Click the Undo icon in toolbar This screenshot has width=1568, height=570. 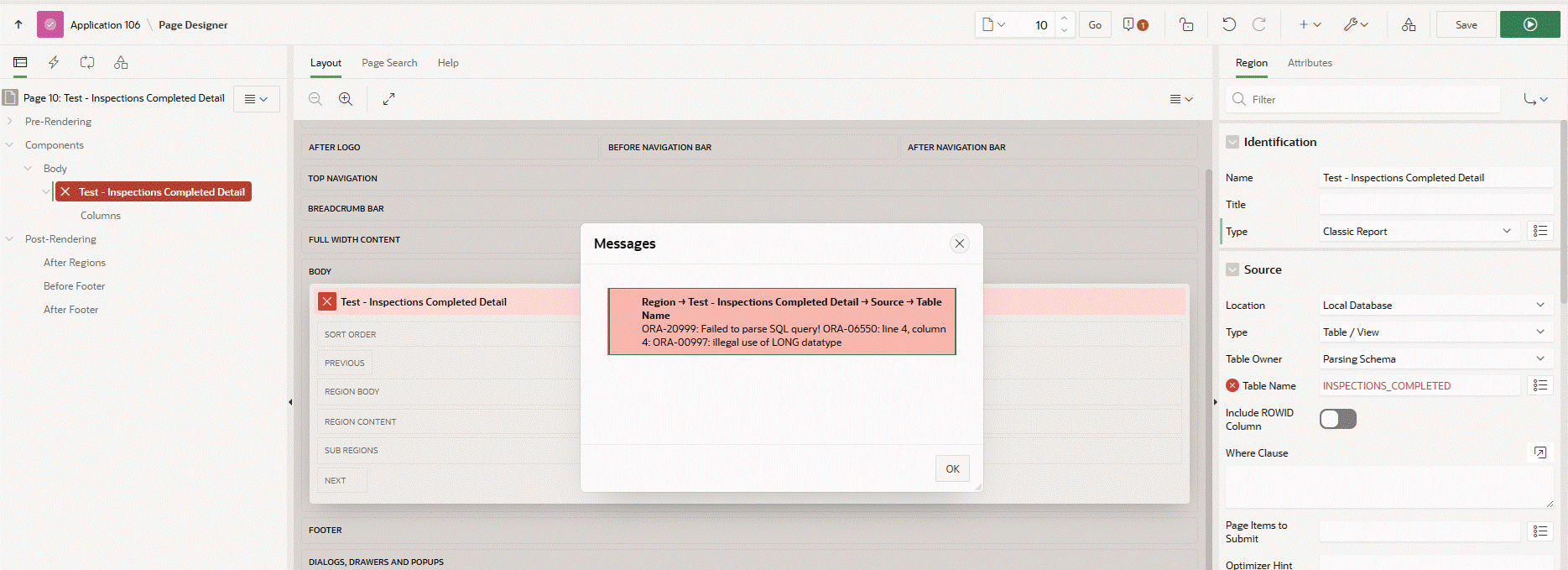click(1229, 25)
